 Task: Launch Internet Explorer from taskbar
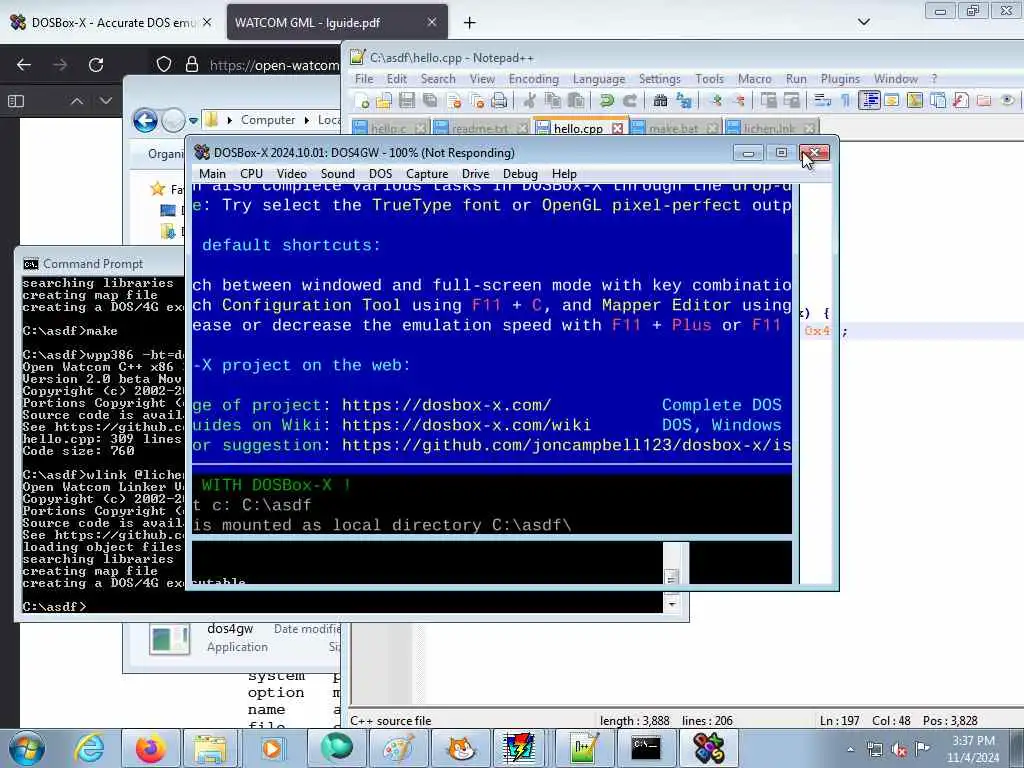click(89, 748)
